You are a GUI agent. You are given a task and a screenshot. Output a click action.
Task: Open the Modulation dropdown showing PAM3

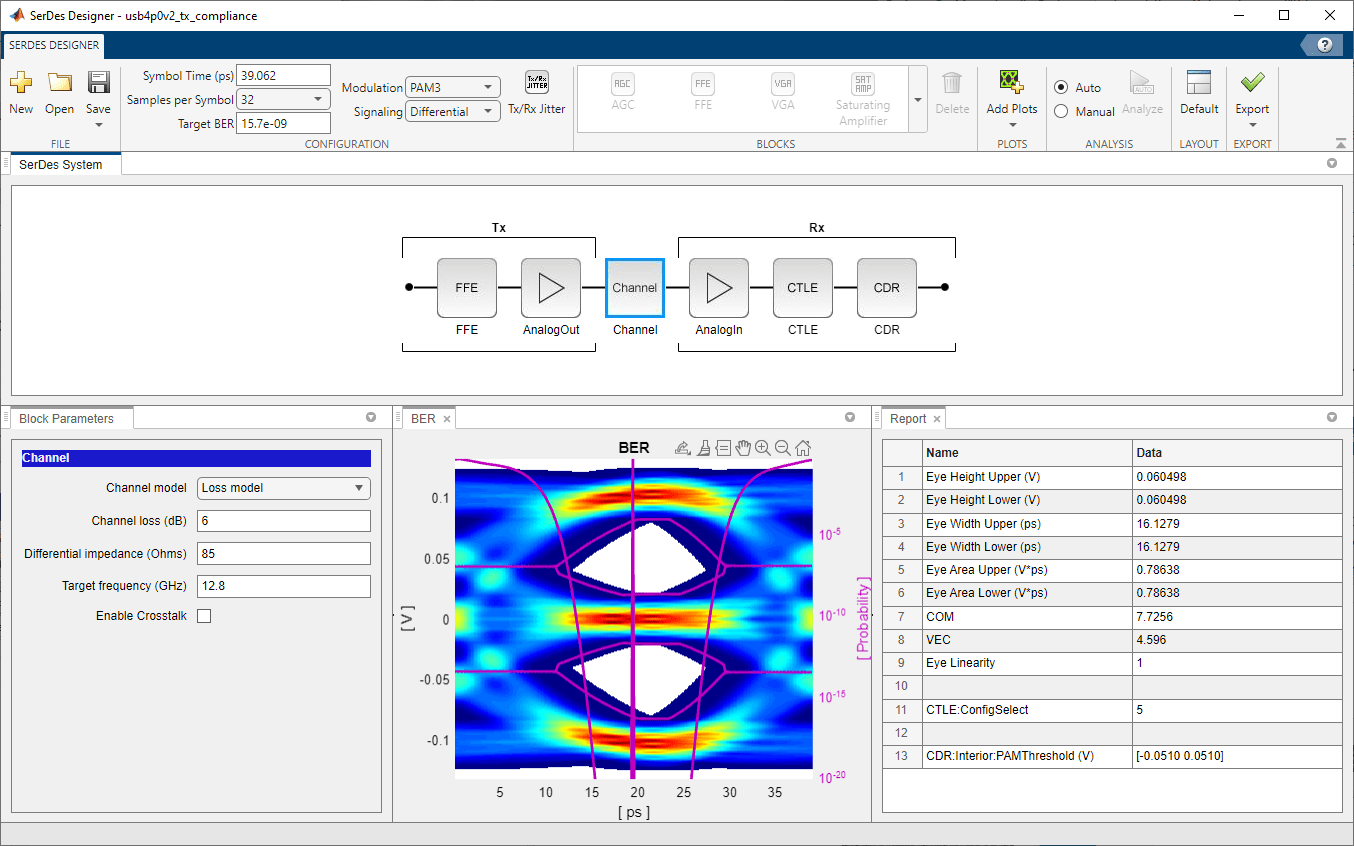point(453,88)
